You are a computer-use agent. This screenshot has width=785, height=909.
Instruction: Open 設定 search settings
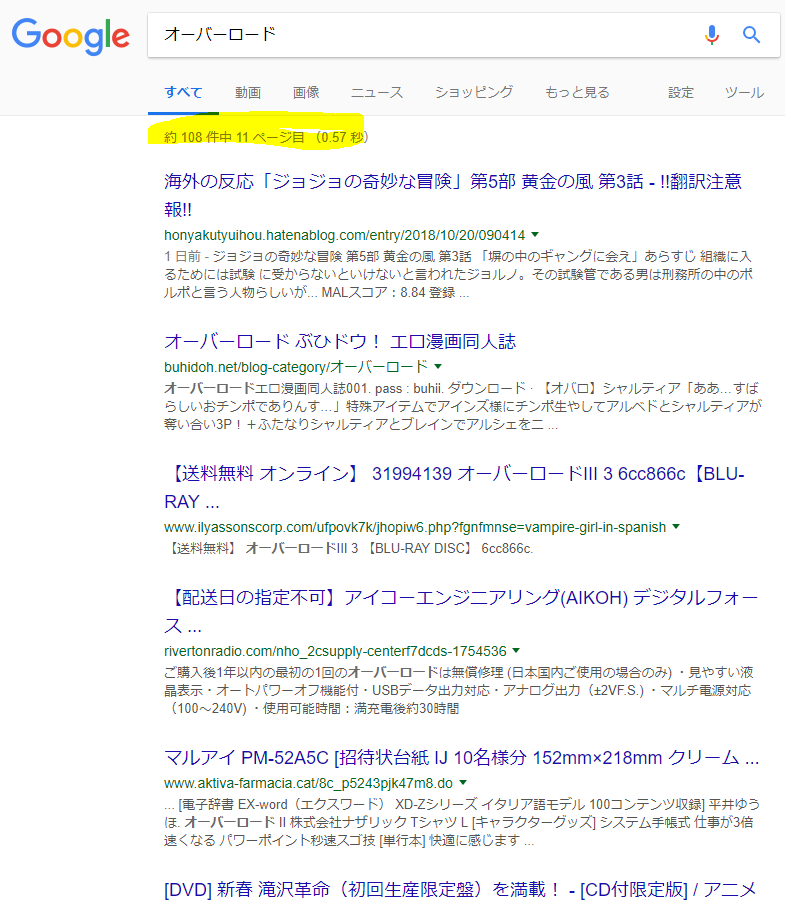coord(681,92)
